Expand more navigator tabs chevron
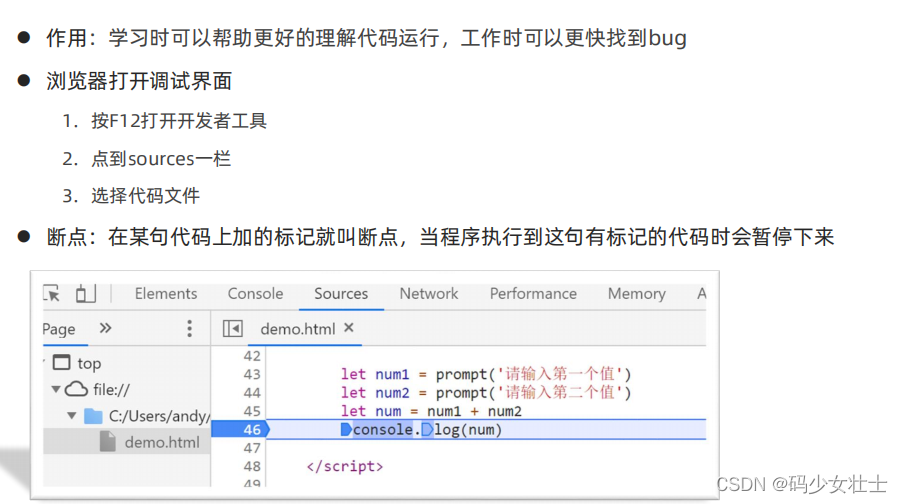The height and width of the screenshot is (504, 903). (105, 328)
